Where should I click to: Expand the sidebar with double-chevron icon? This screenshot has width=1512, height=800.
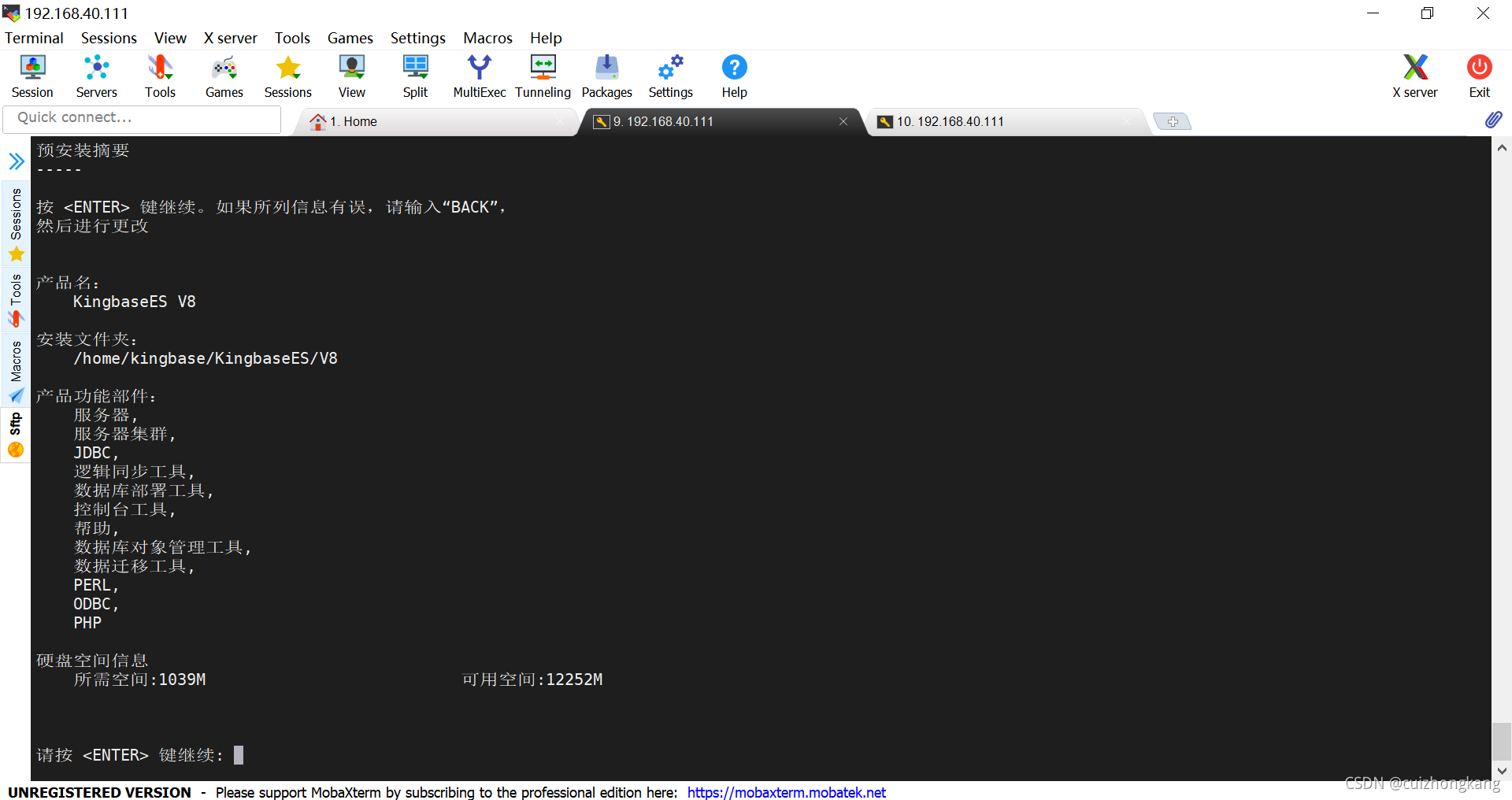[x=17, y=161]
